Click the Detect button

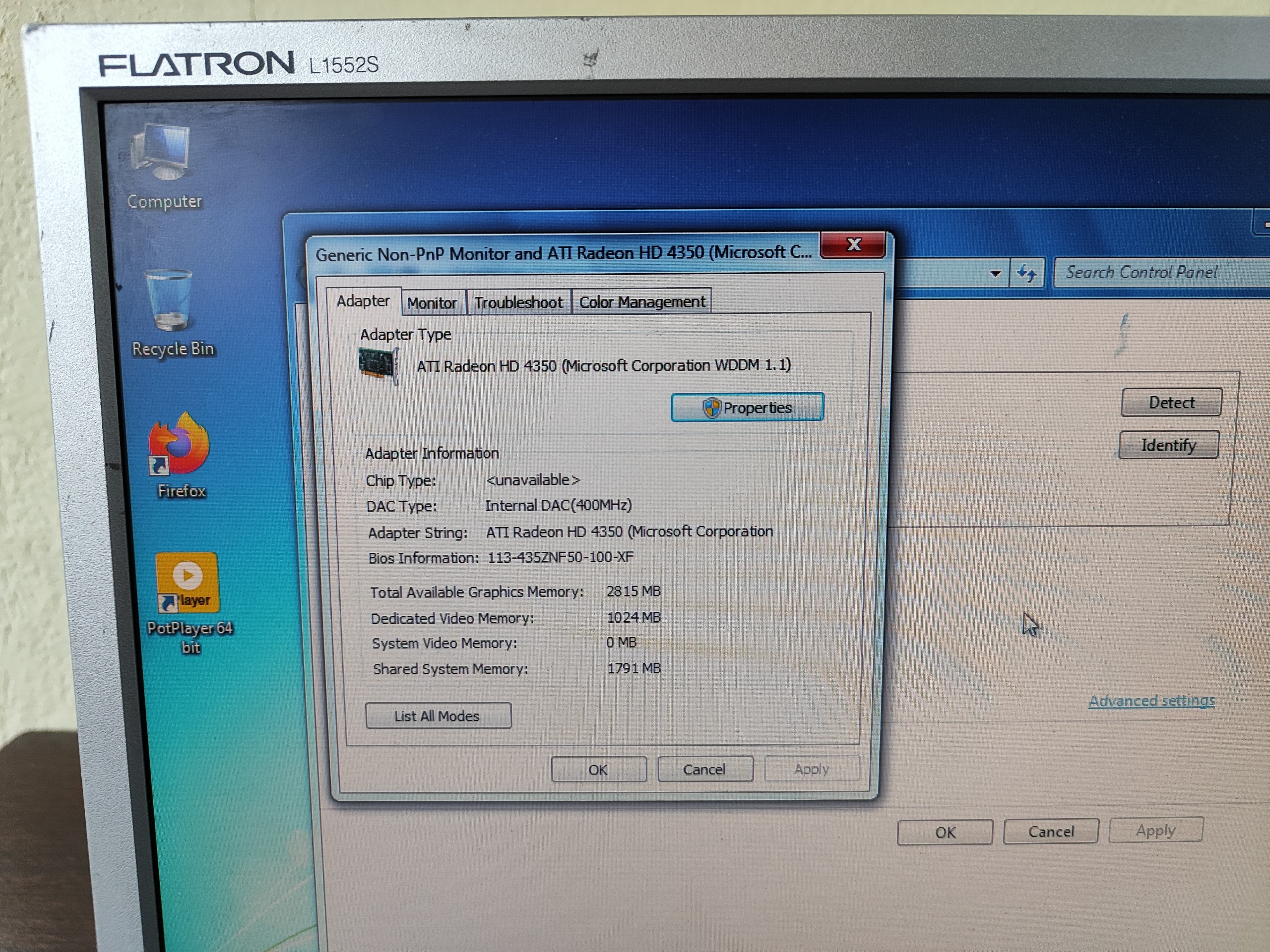pos(1171,403)
